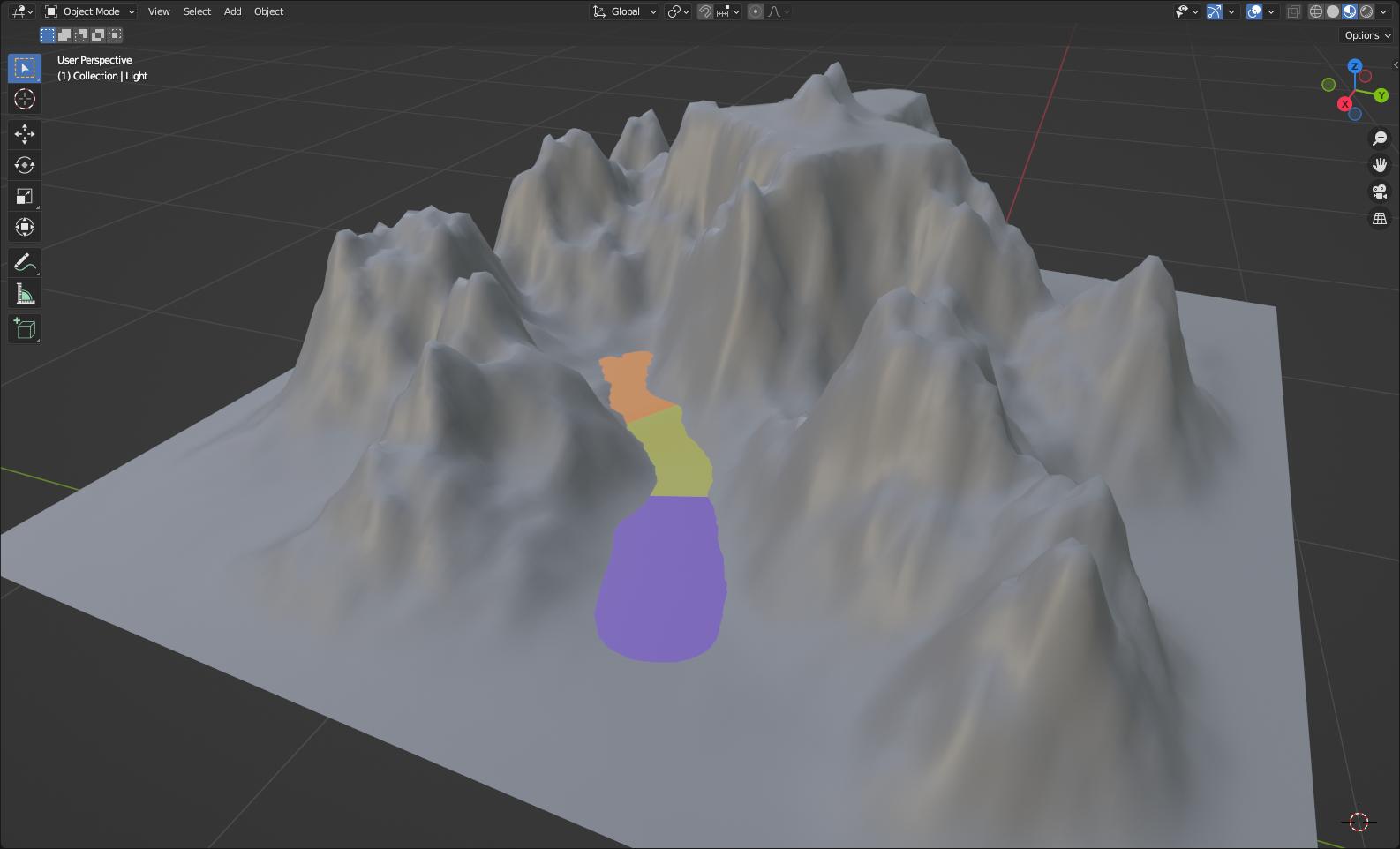Pick the Scale tool
Screen dimensions: 1400x849
25,196
